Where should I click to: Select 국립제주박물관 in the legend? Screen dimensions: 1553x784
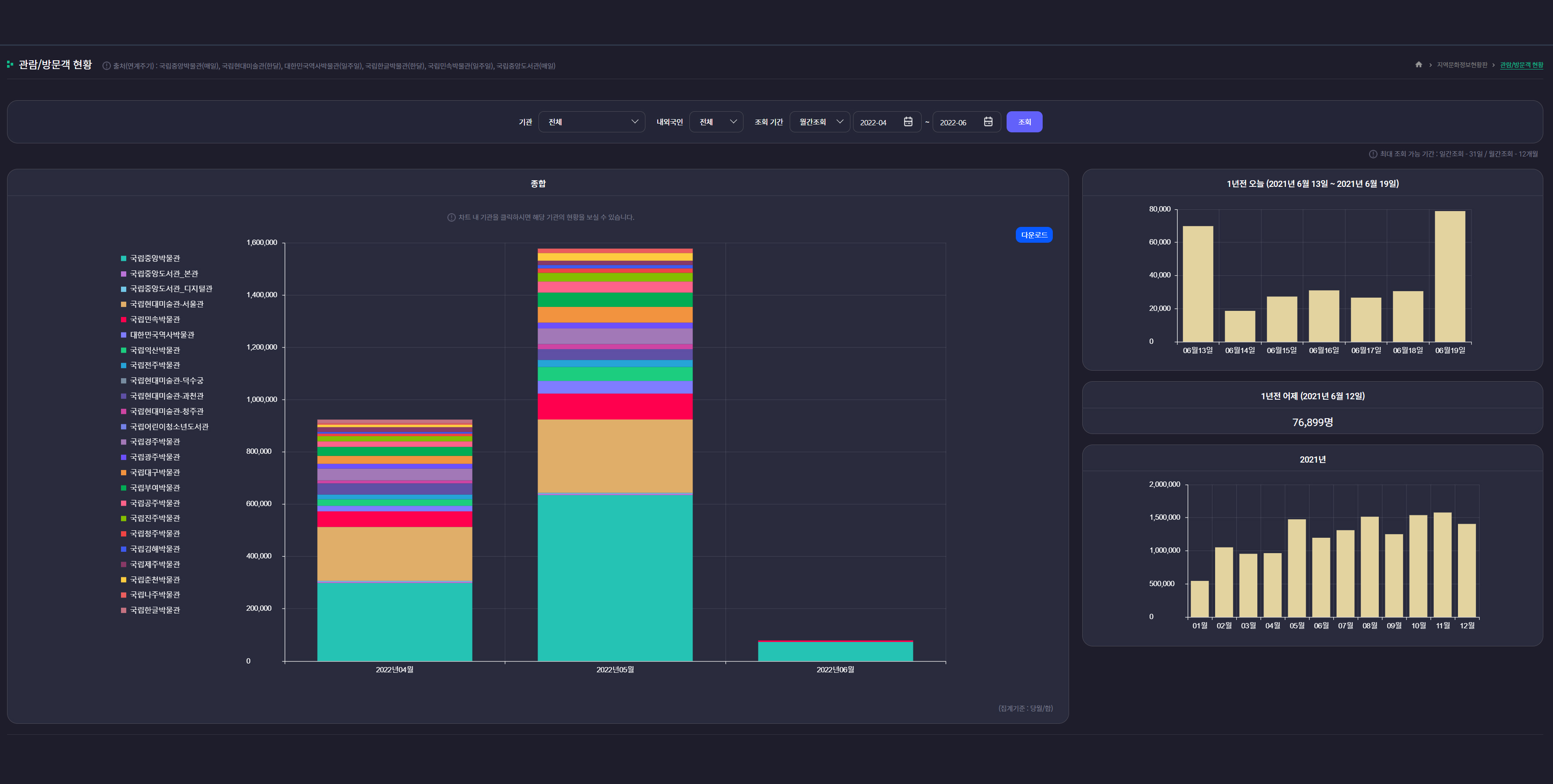pyautogui.click(x=151, y=565)
